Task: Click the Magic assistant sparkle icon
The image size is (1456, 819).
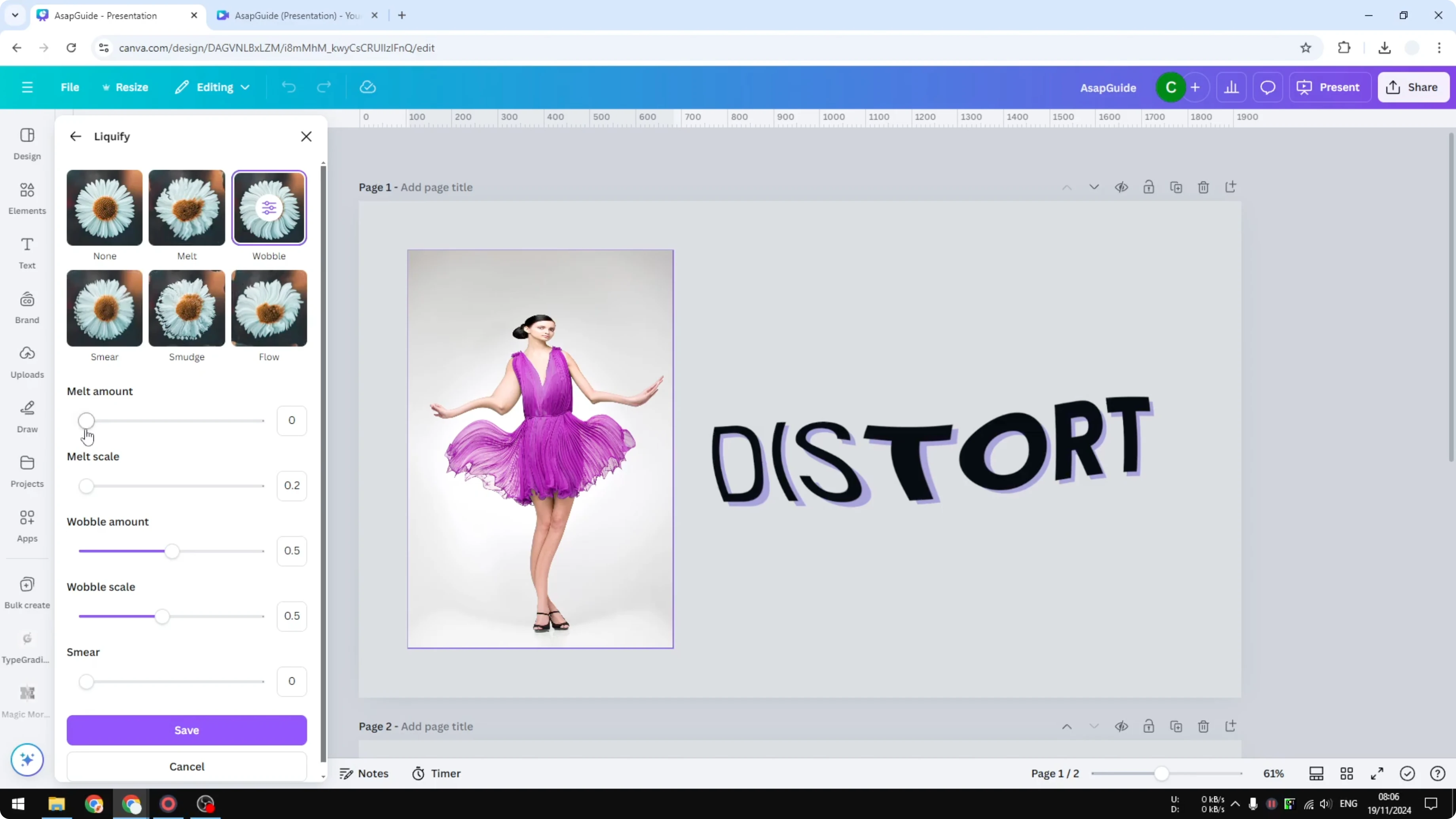Action: tap(27, 760)
